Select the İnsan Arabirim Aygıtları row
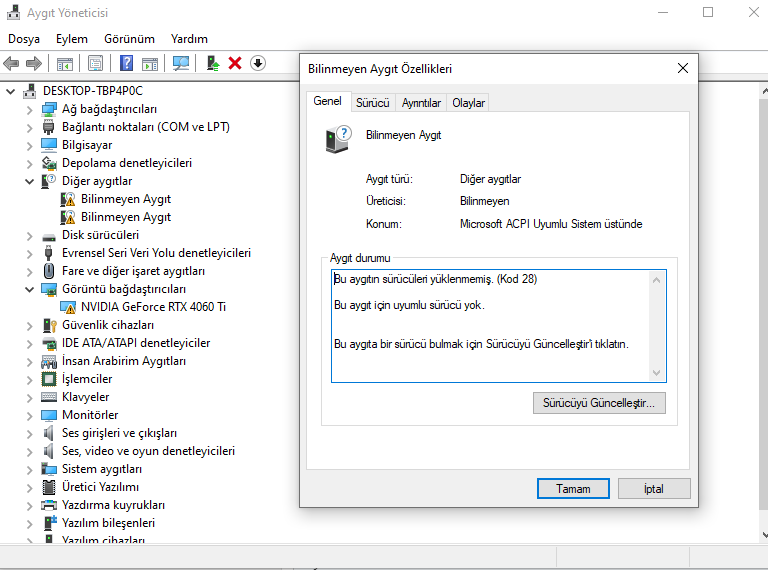This screenshot has height=570, width=768. point(123,361)
